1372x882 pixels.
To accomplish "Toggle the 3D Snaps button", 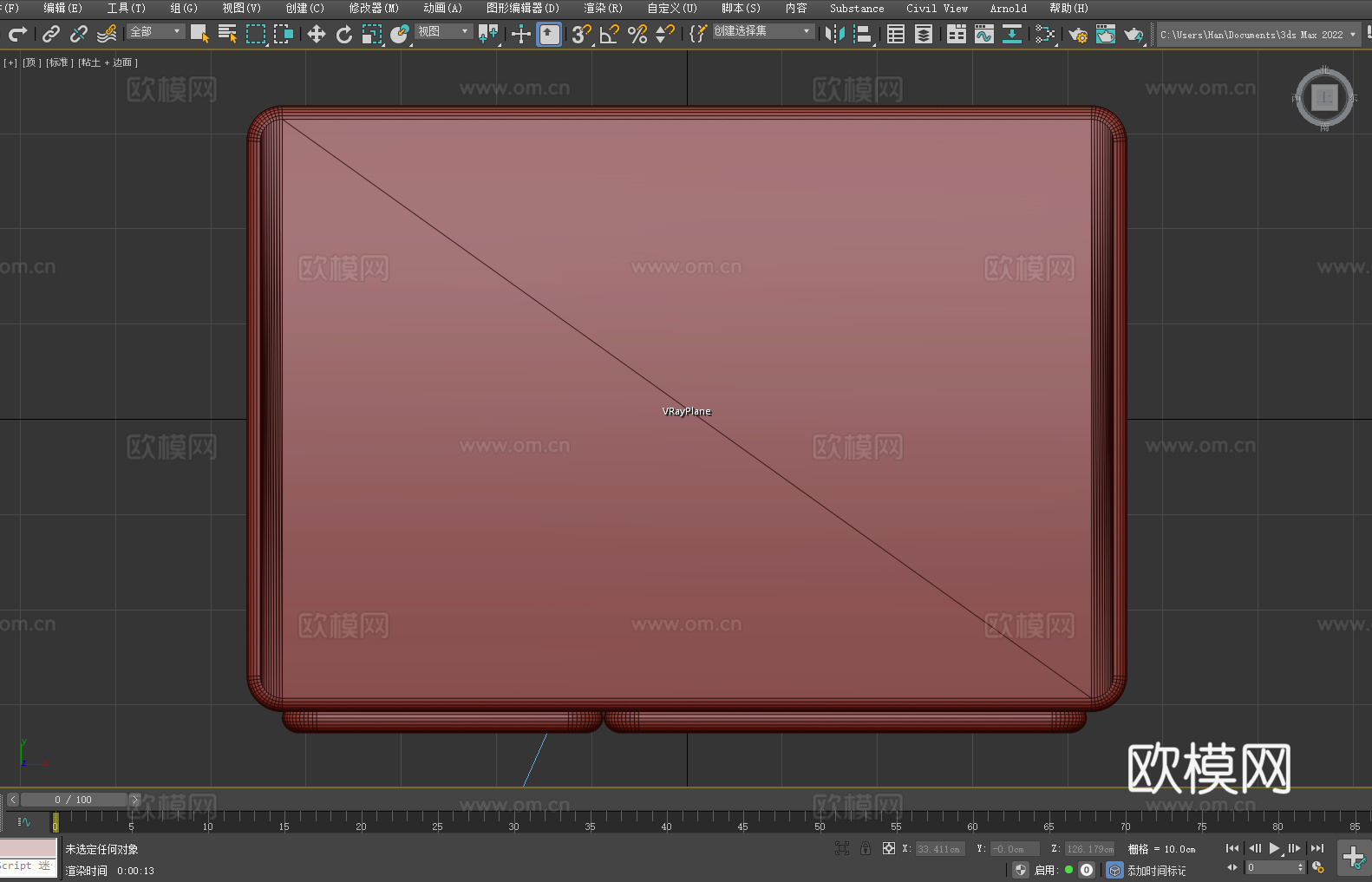I will coord(581,34).
